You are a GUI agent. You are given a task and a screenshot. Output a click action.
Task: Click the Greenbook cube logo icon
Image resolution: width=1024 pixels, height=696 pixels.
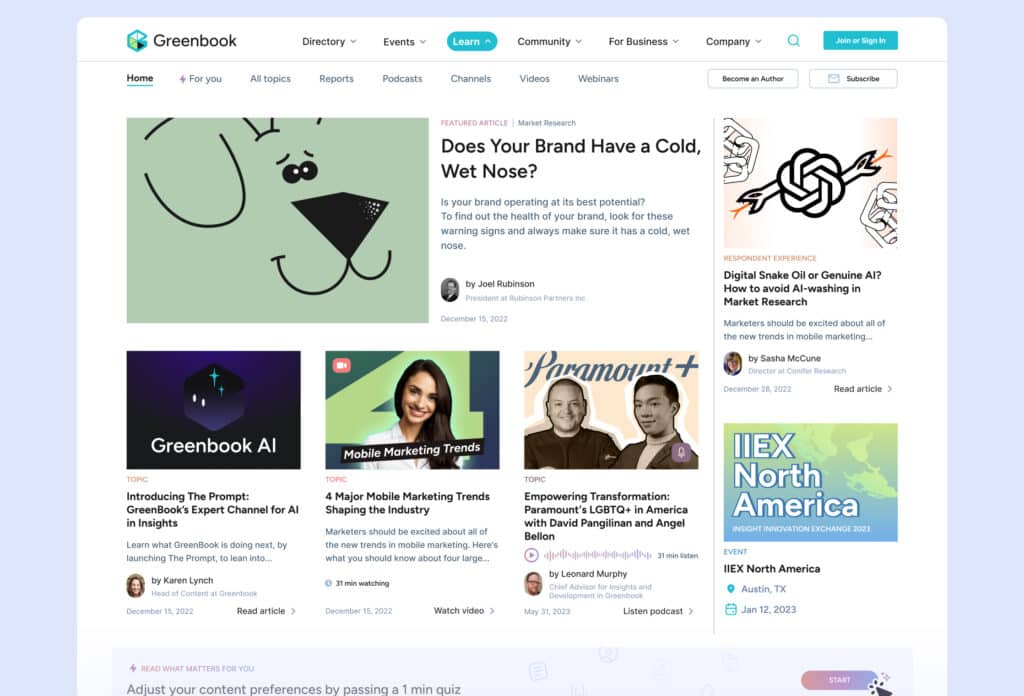[137, 41]
